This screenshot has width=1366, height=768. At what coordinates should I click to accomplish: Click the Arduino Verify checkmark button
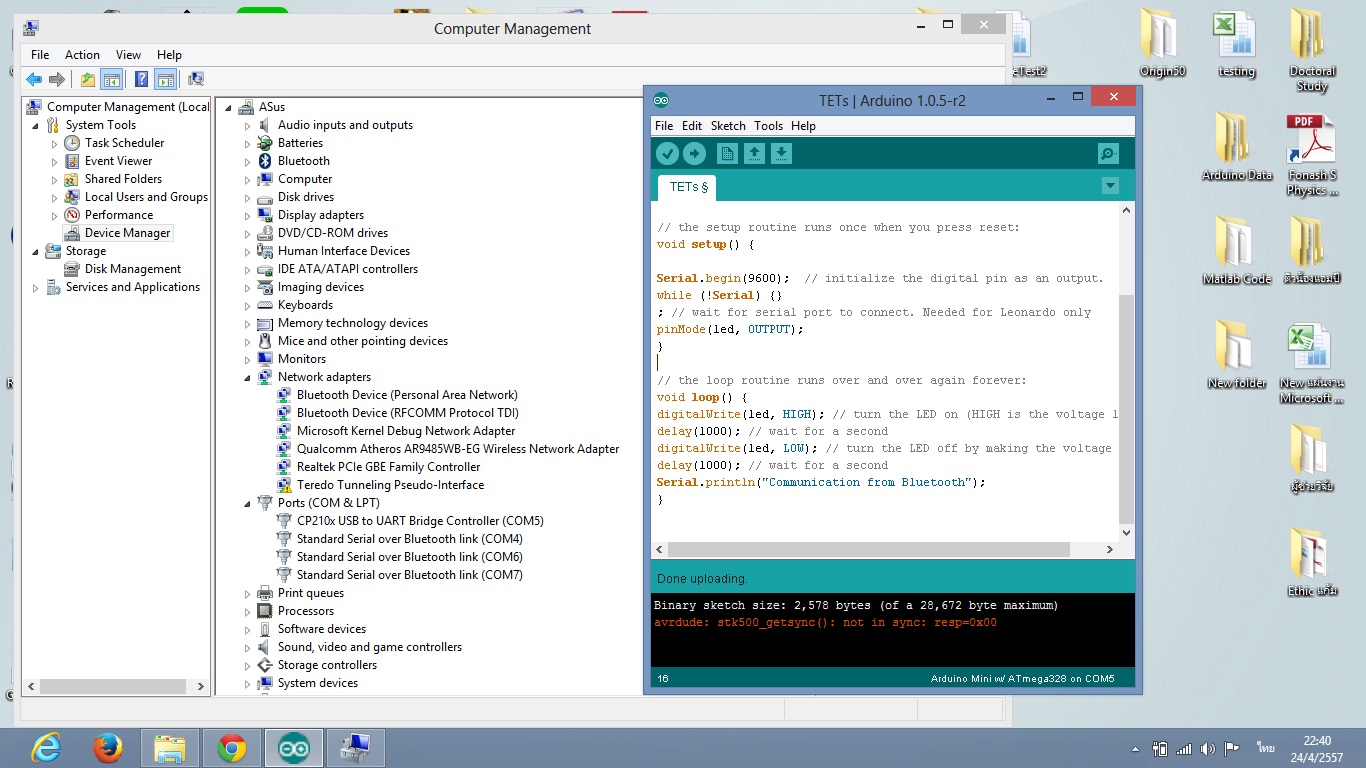(x=667, y=153)
